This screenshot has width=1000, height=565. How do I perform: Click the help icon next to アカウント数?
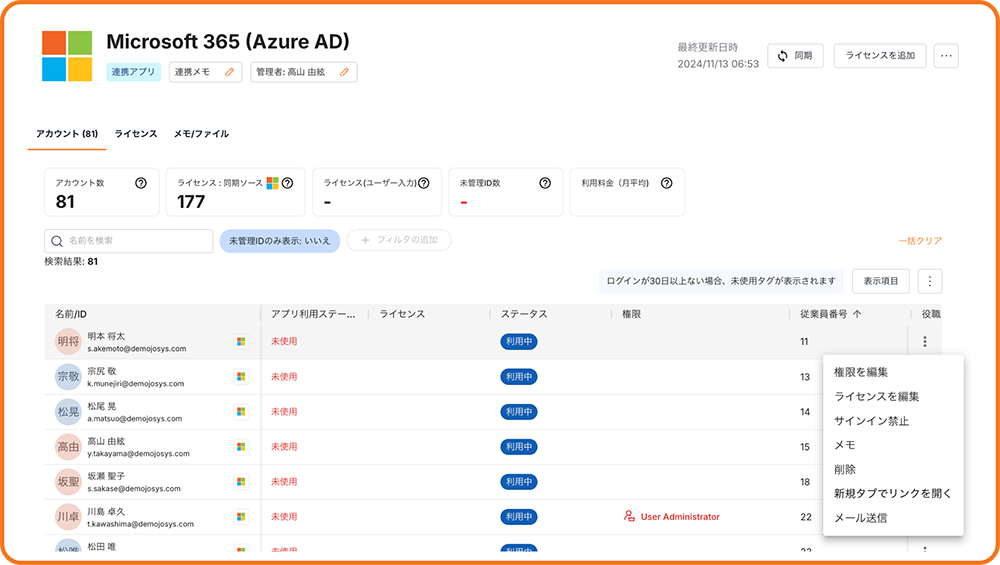pyautogui.click(x=141, y=183)
